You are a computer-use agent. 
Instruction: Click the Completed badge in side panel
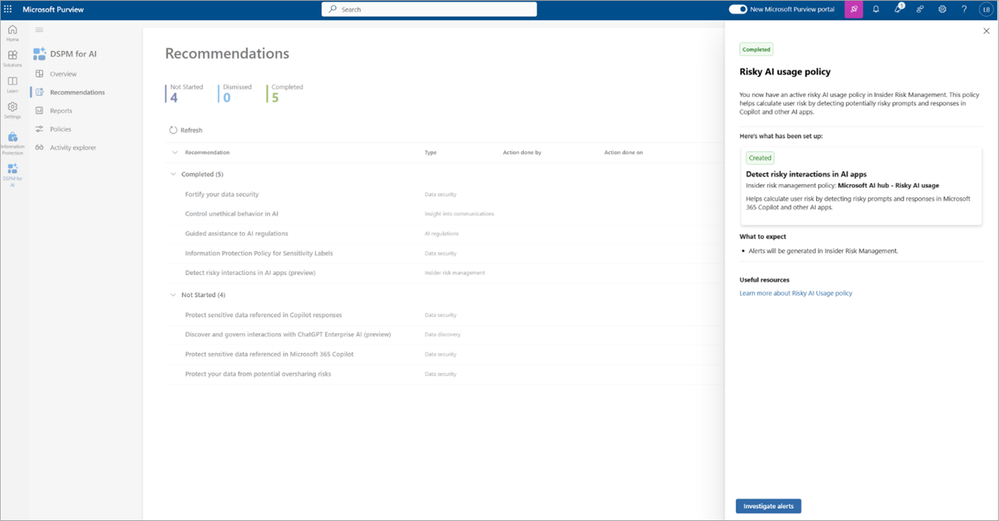click(x=756, y=49)
